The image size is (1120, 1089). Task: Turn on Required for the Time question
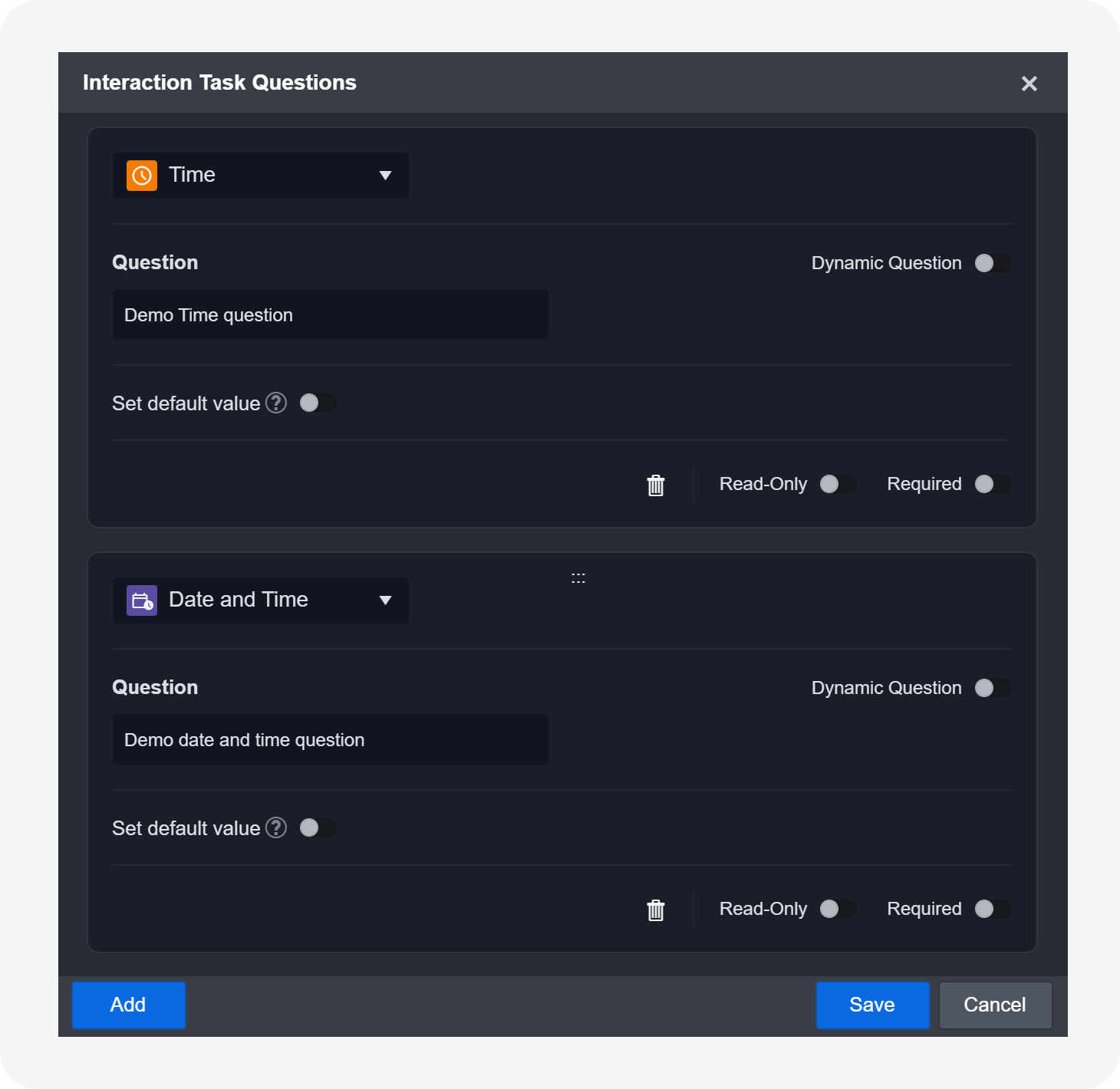pyautogui.click(x=993, y=484)
